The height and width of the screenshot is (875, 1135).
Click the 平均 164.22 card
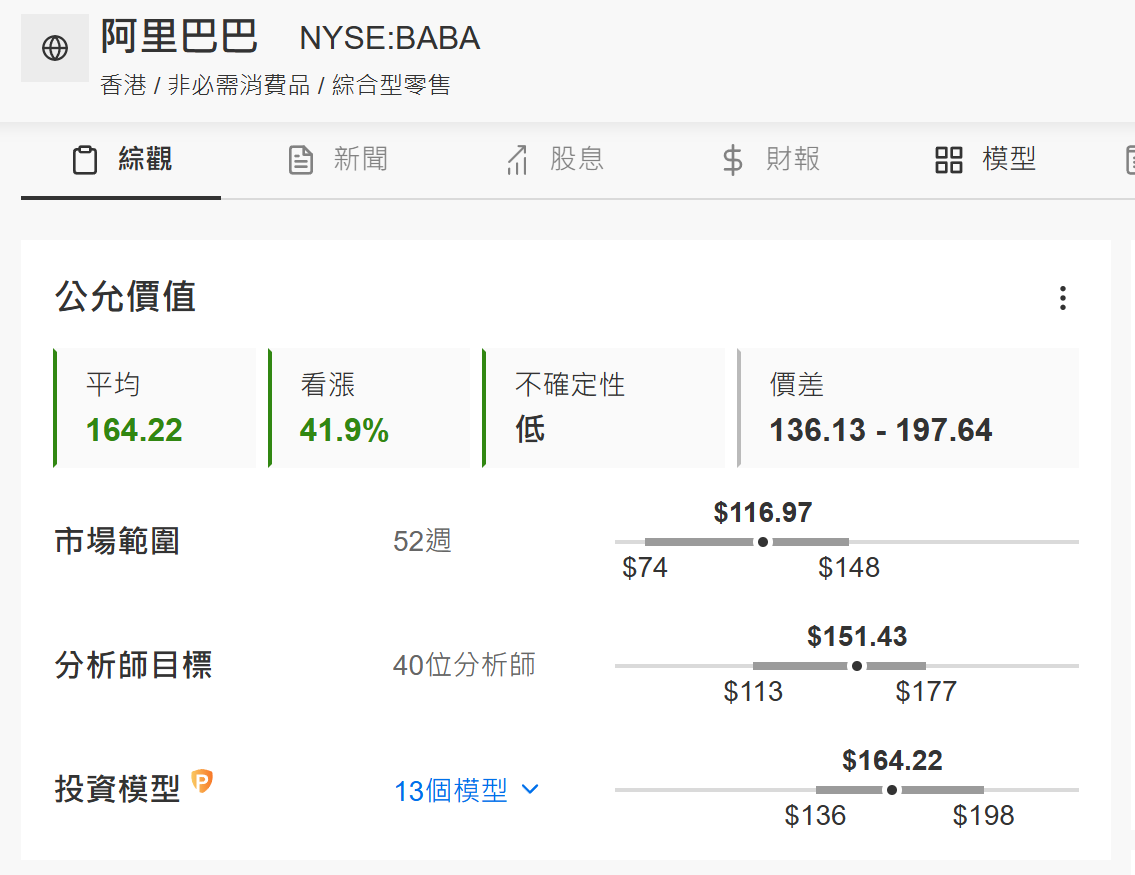click(155, 407)
